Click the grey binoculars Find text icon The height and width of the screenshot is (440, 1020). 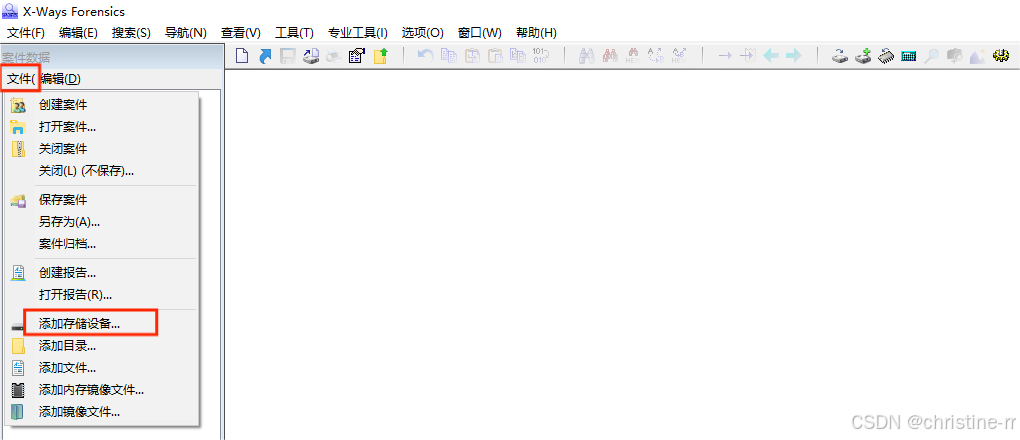587,56
